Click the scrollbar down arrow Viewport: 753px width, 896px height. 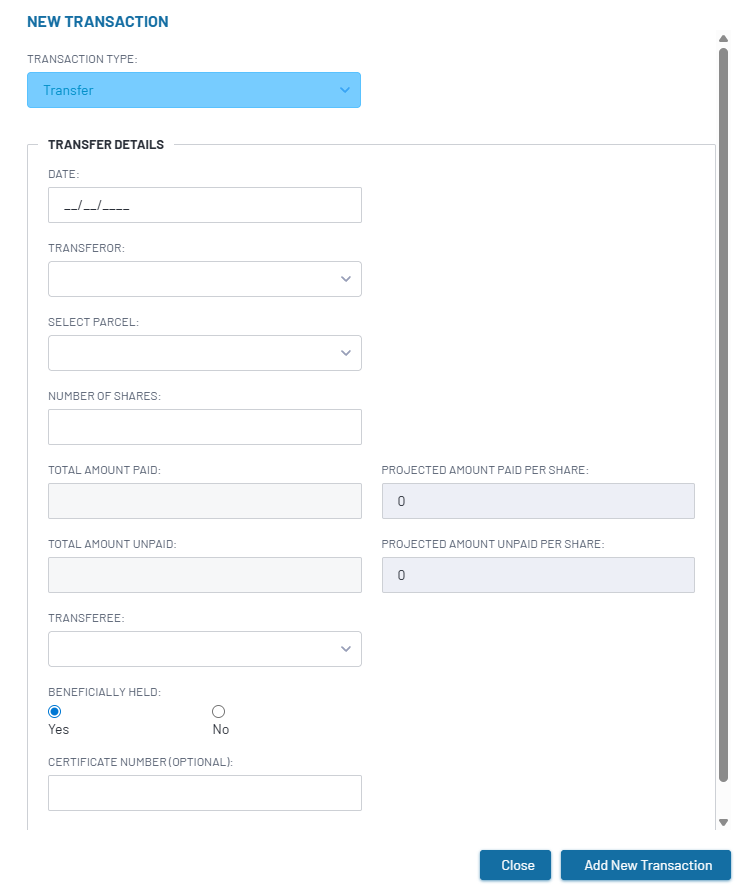tap(723, 822)
